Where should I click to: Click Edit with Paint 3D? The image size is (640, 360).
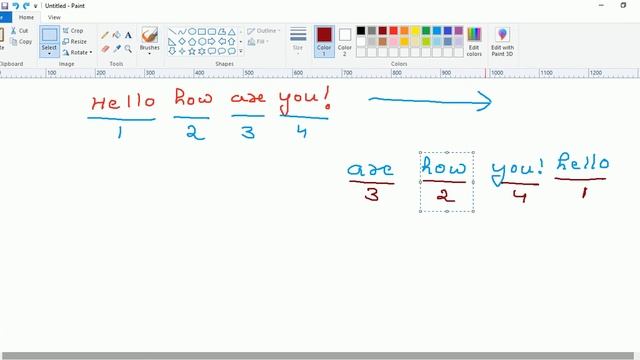tap(502, 42)
